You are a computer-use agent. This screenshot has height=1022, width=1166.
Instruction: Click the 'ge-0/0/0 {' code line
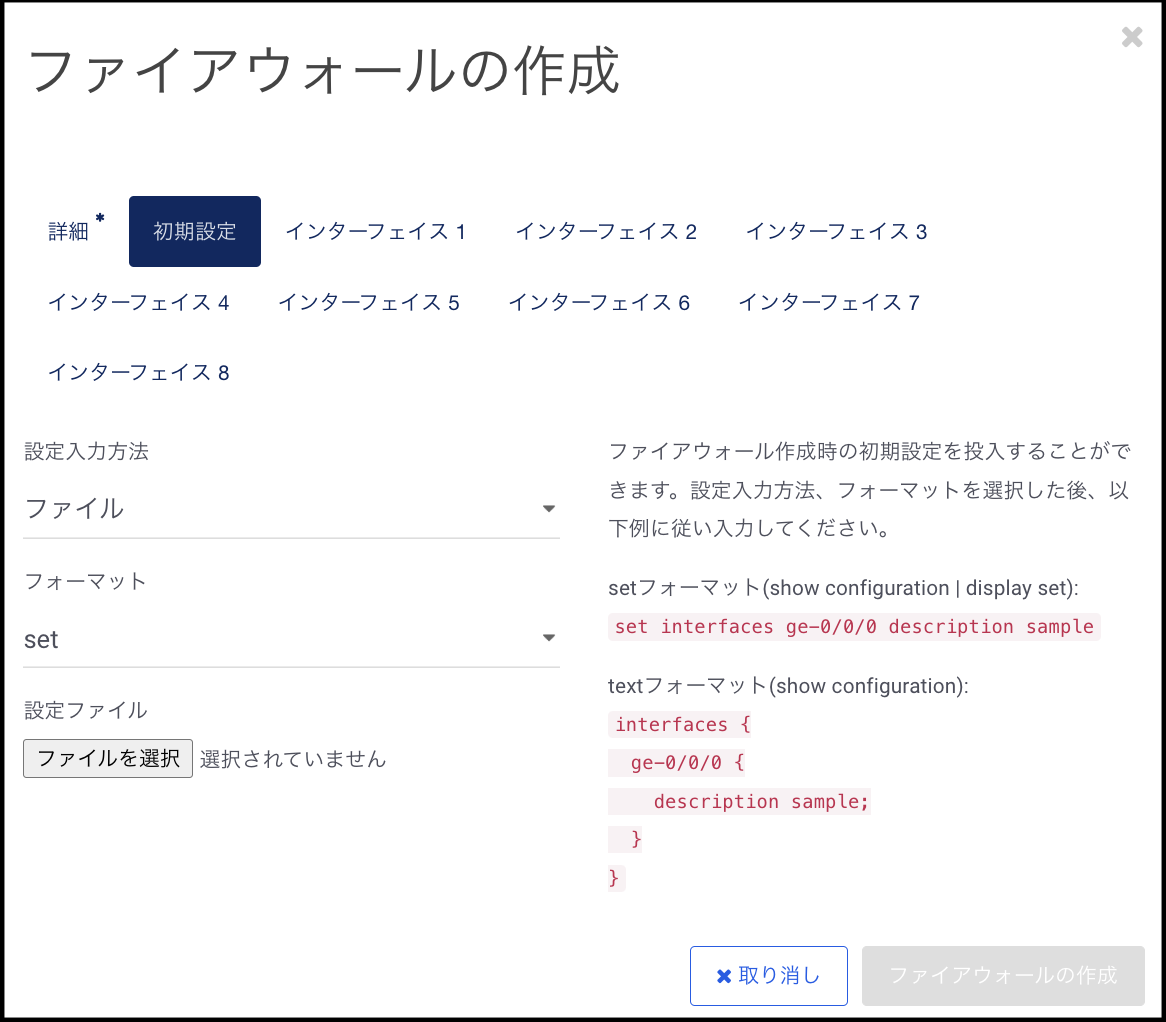[687, 762]
